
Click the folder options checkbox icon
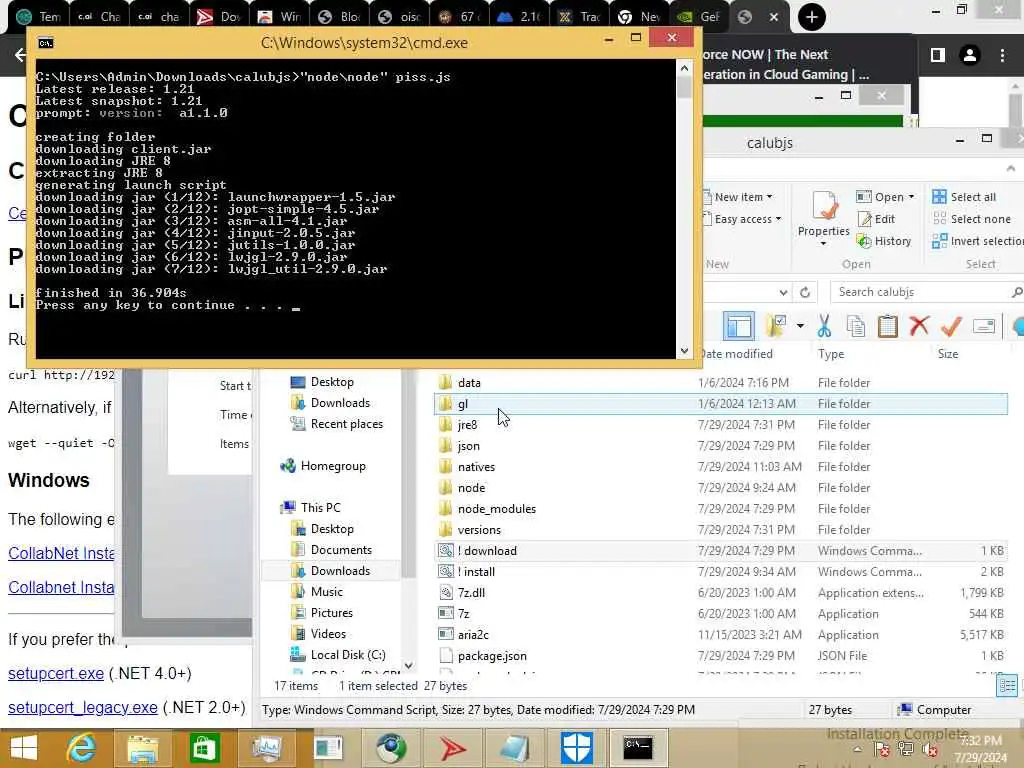point(775,325)
